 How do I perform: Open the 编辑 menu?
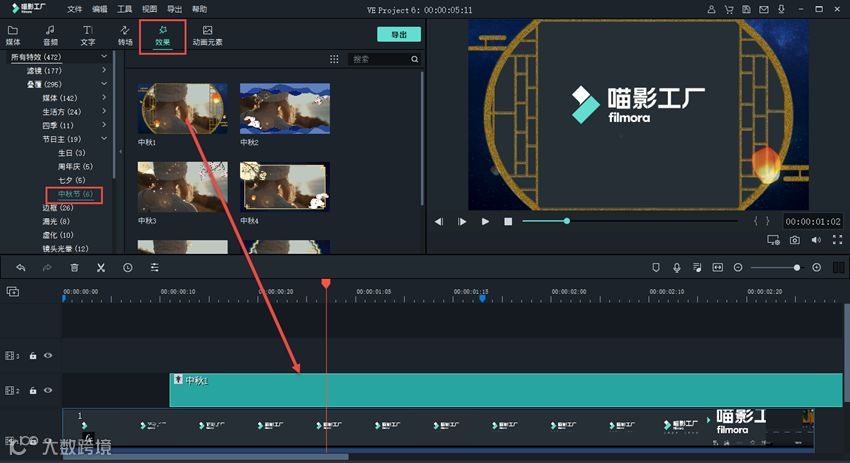100,9
